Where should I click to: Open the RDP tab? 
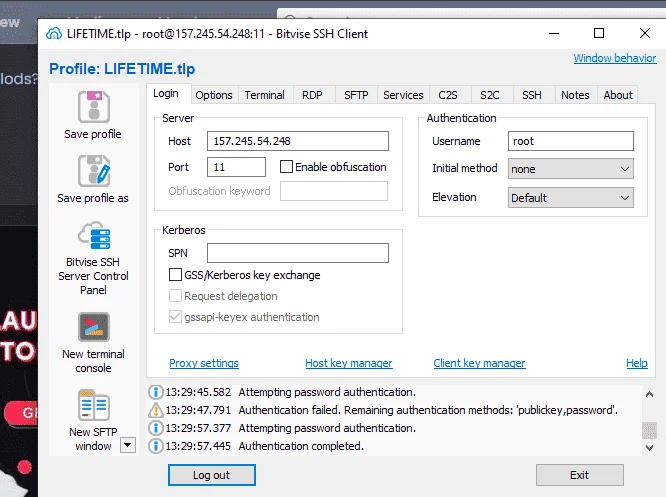point(312,95)
